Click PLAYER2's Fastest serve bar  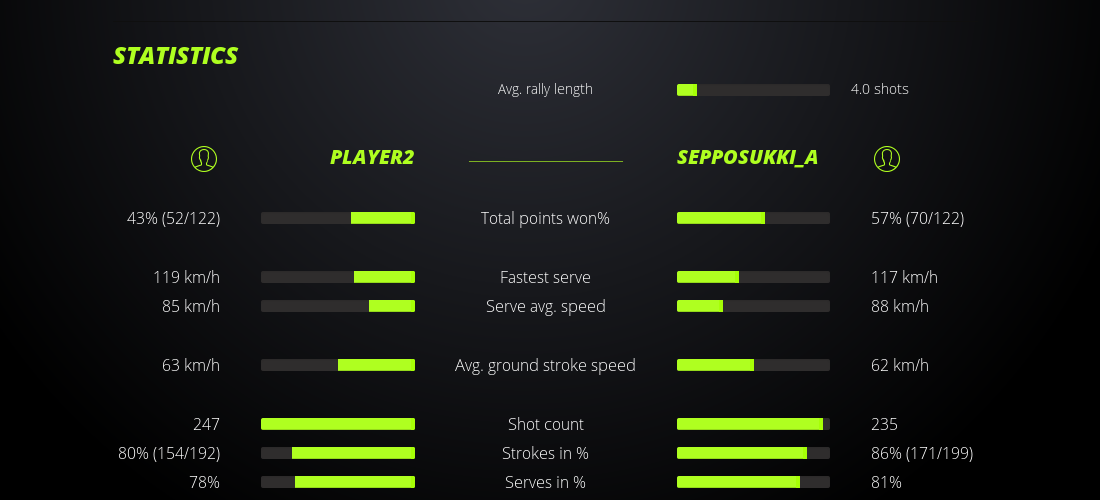point(338,277)
